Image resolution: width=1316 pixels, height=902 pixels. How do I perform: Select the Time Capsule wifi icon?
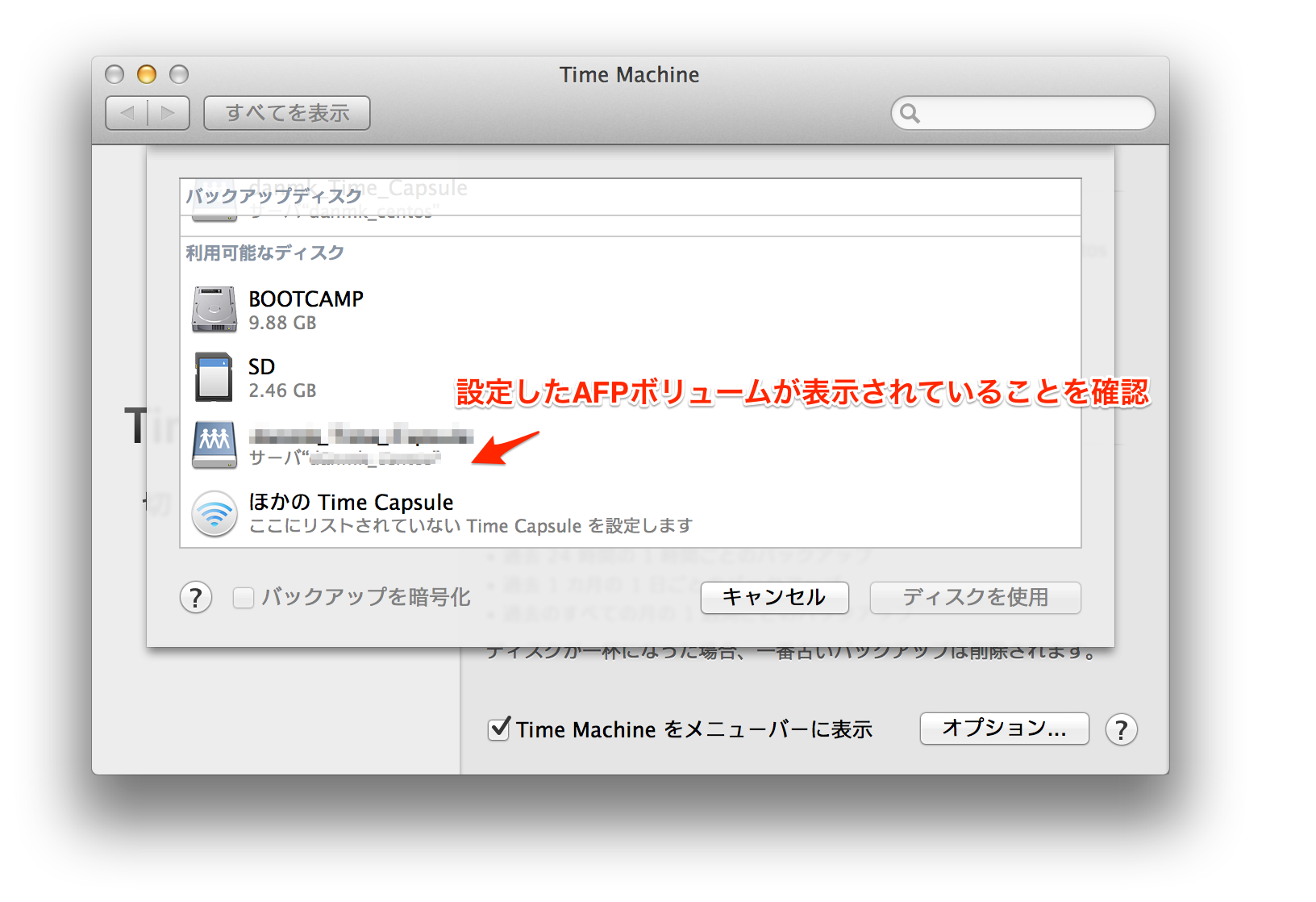tap(214, 513)
